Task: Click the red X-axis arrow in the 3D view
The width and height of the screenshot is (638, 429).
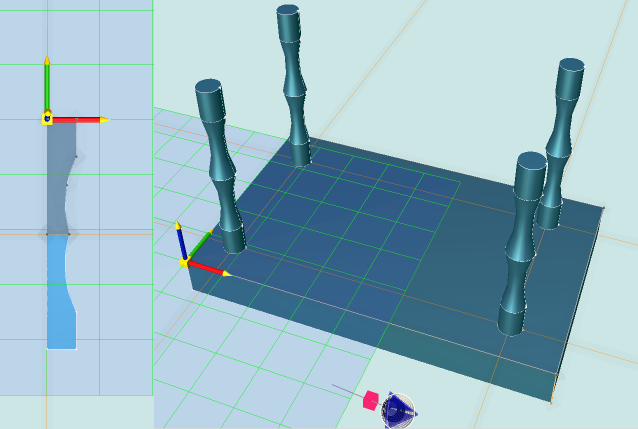Action: pos(210,268)
